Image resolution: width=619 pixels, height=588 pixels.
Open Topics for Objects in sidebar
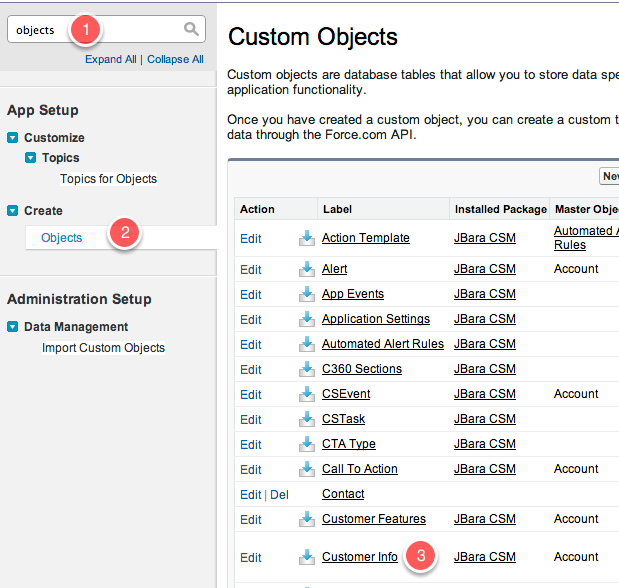[x=109, y=179]
